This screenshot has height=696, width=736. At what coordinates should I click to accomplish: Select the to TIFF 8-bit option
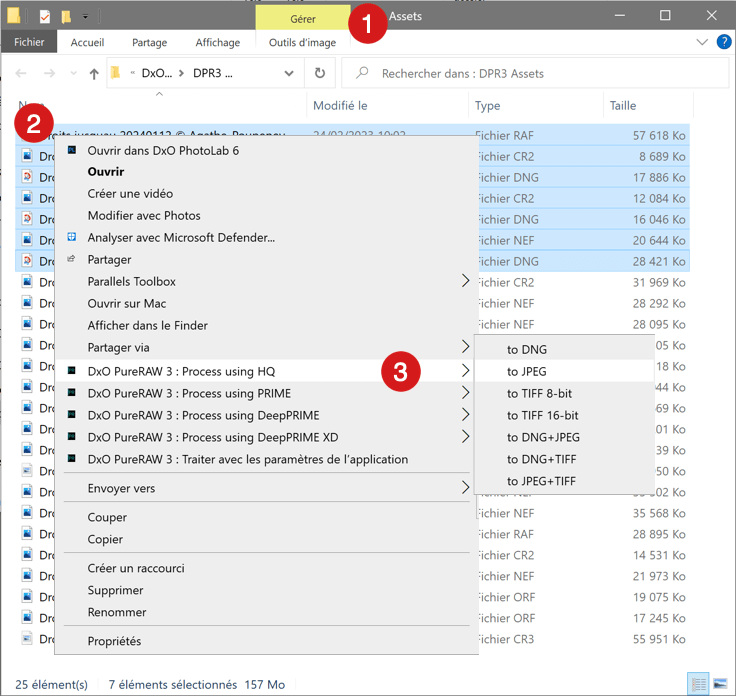click(x=564, y=394)
